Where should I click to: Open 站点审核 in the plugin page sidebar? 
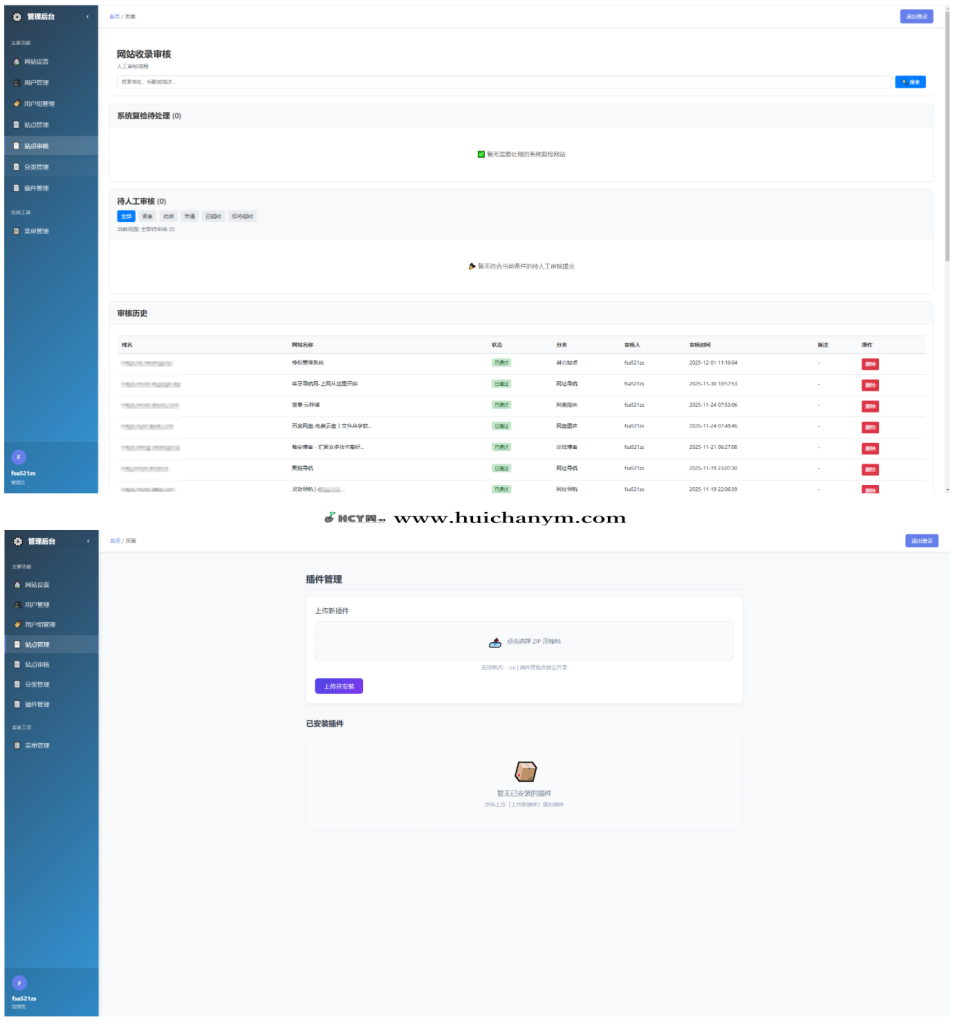coord(36,664)
